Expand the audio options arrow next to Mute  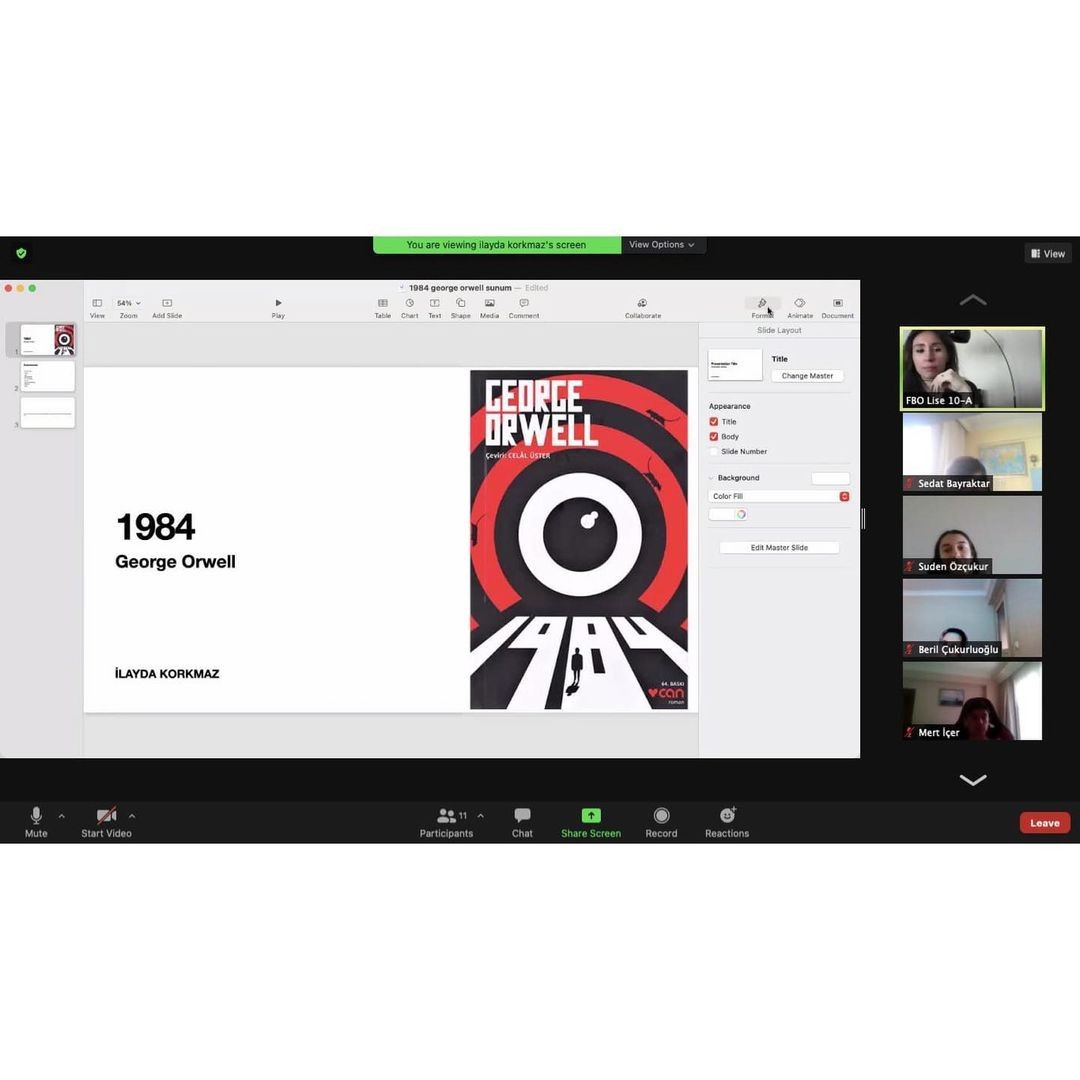[61, 816]
